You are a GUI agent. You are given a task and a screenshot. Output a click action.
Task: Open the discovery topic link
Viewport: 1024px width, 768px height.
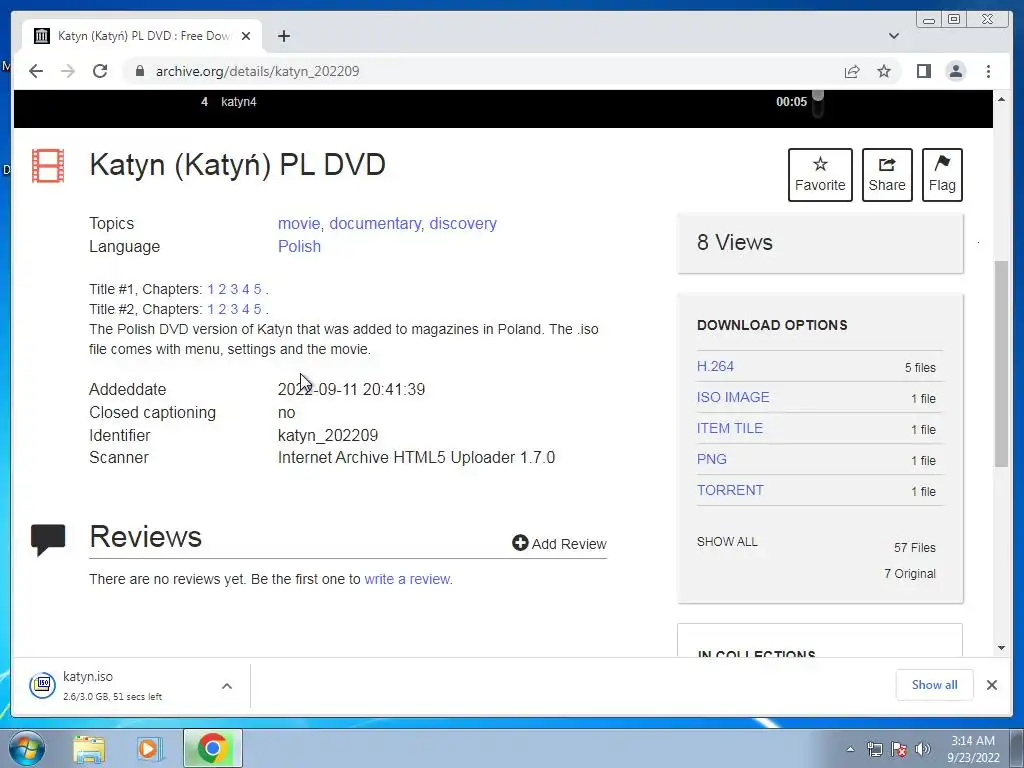tap(463, 223)
